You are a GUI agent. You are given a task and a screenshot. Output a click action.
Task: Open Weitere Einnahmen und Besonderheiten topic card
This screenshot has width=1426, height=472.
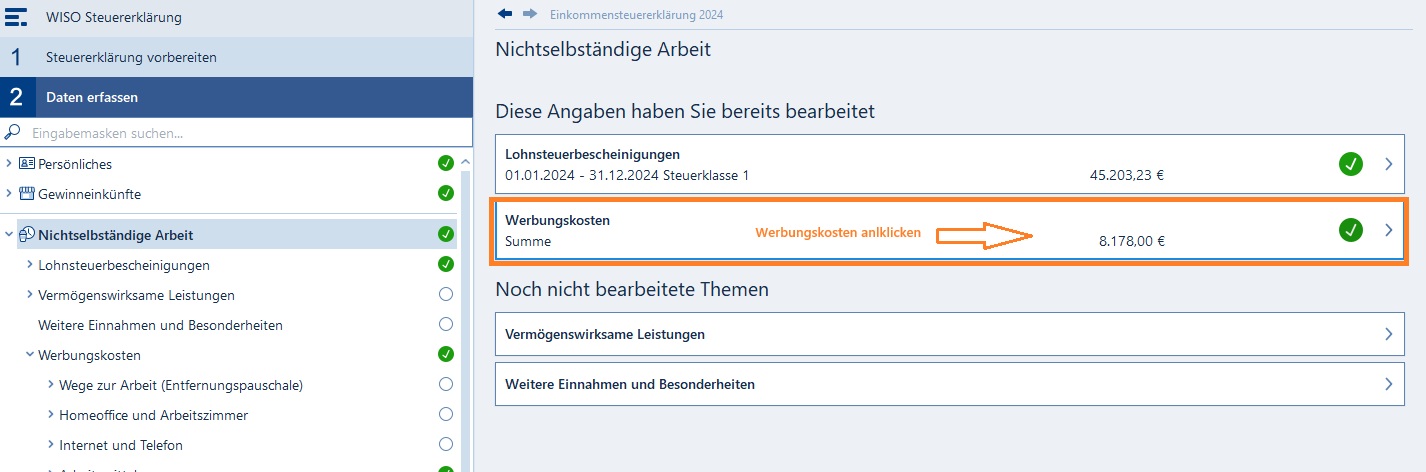(951, 384)
